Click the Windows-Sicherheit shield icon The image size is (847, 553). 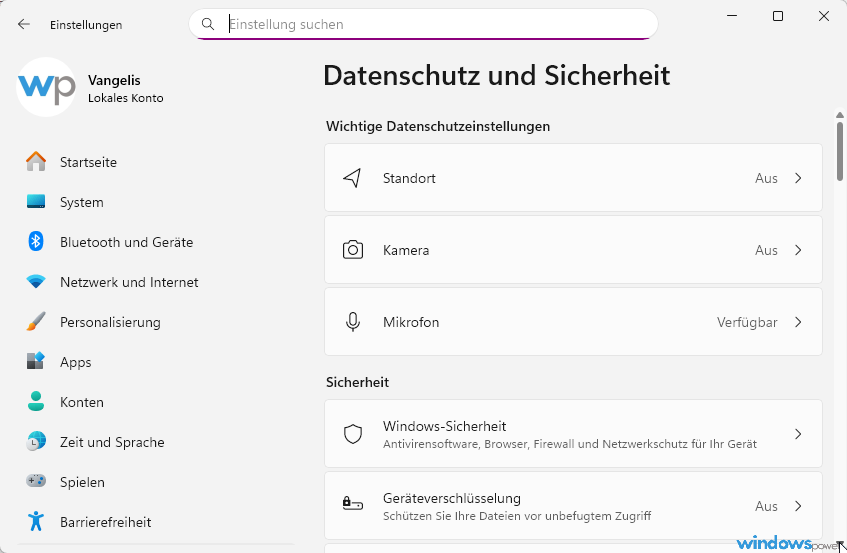point(353,434)
